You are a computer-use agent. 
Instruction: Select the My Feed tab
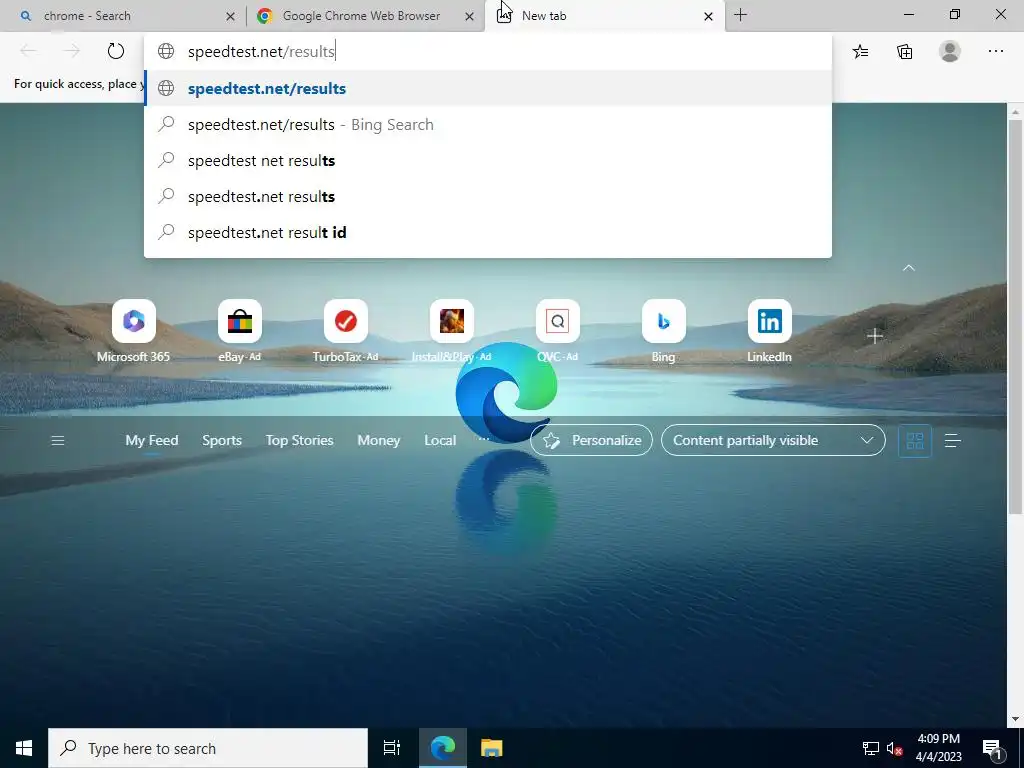click(152, 440)
